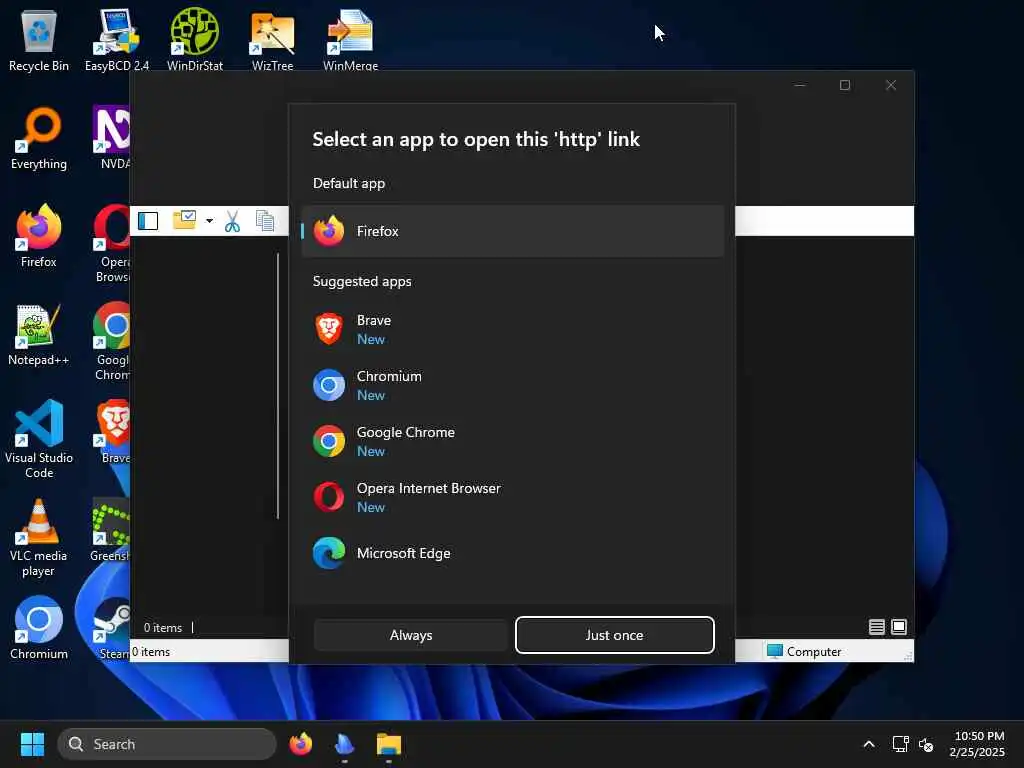Open the Recycle Bin desktop icon
Screen dimensions: 1024x768
[x=39, y=40]
